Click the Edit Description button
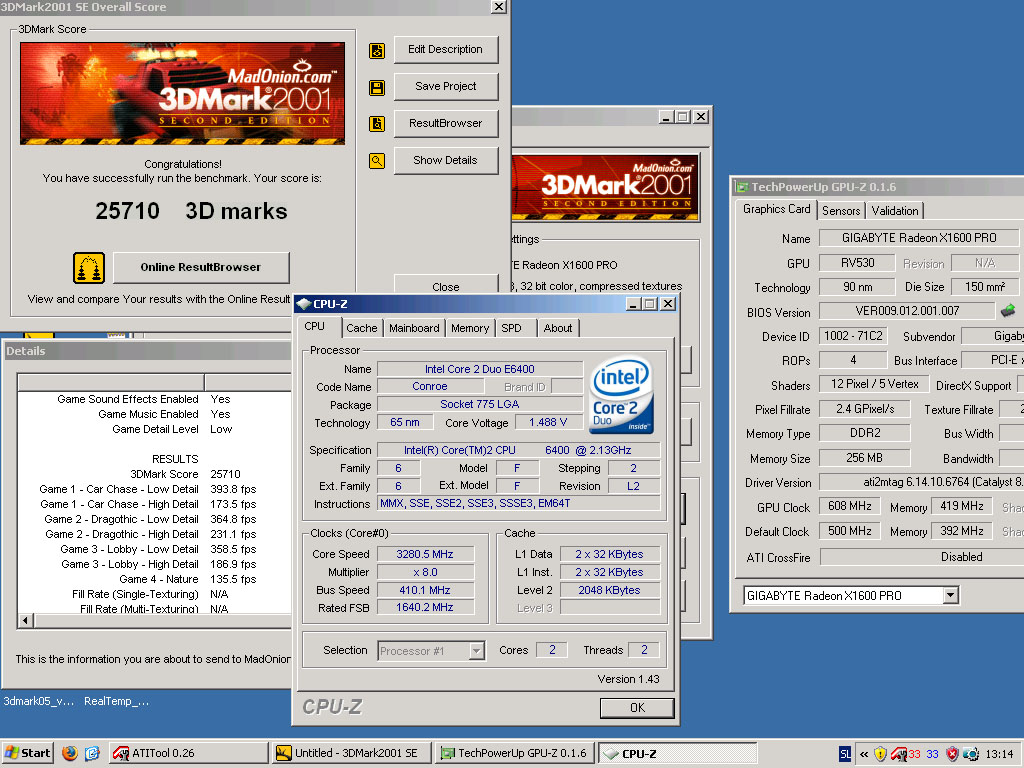1024x768 pixels. [445, 50]
